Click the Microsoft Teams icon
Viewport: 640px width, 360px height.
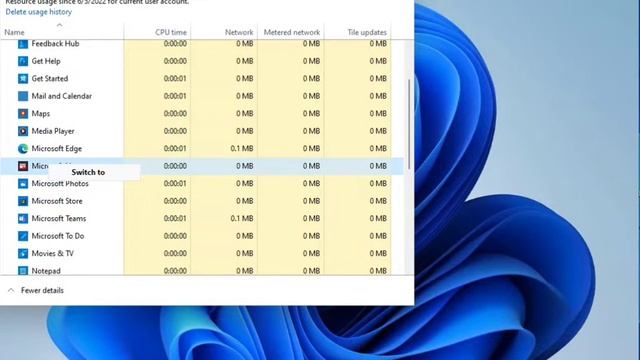23,218
